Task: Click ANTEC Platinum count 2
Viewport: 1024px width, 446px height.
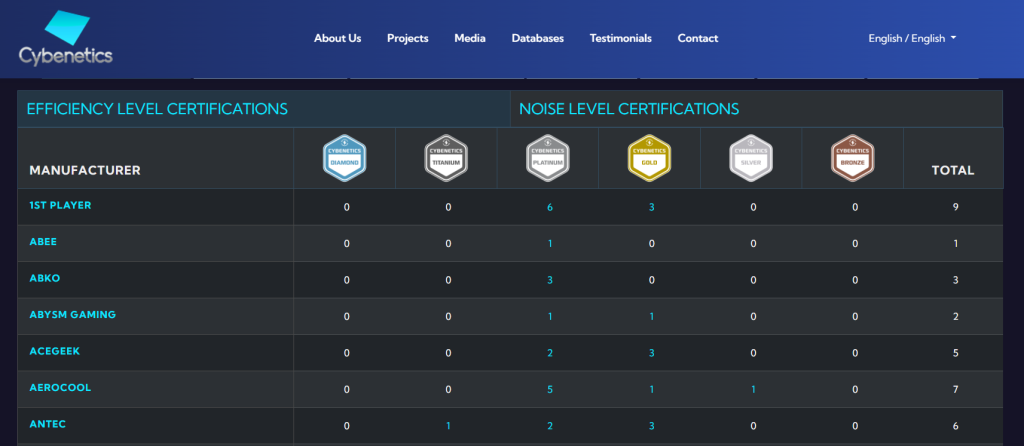Action: (550, 427)
